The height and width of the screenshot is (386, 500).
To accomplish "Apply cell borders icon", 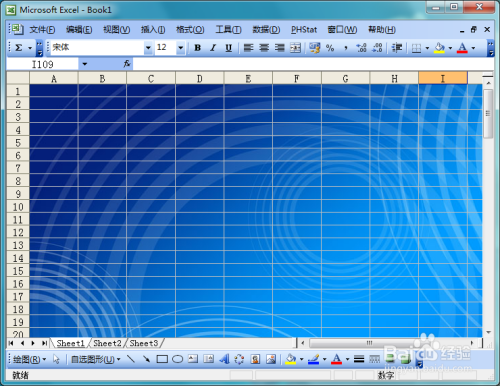I will pyautogui.click(x=416, y=48).
